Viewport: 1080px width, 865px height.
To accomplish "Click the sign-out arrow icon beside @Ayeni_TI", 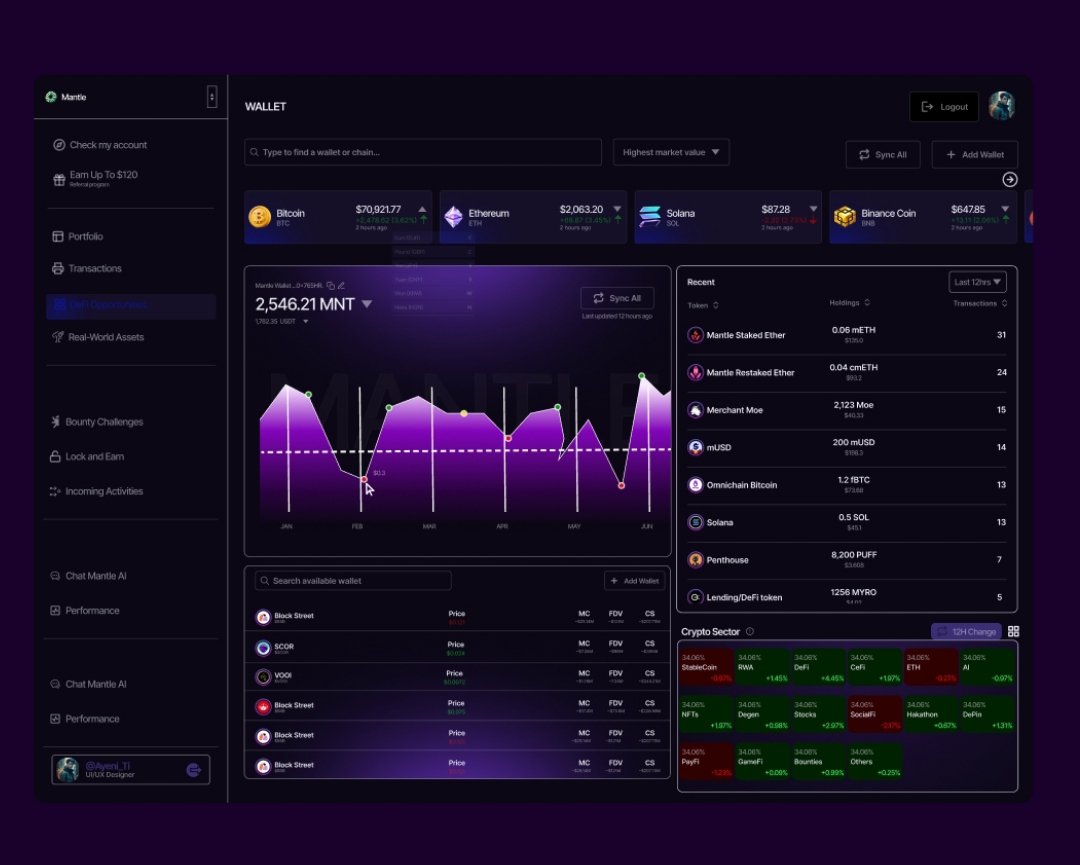I will [x=194, y=770].
